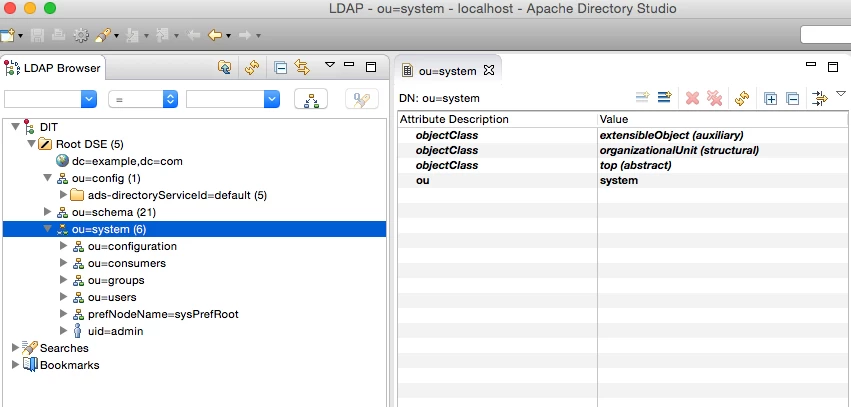The height and width of the screenshot is (407, 851).
Task: Click the quick search scope button
Action: (x=311, y=99)
